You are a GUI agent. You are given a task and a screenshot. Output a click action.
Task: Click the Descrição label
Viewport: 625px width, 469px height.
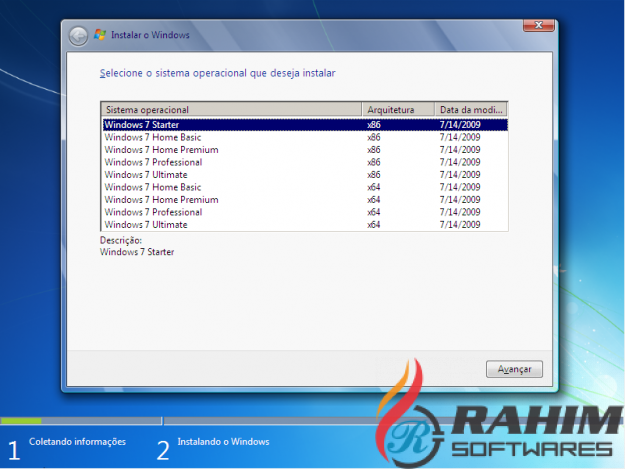[x=121, y=240]
